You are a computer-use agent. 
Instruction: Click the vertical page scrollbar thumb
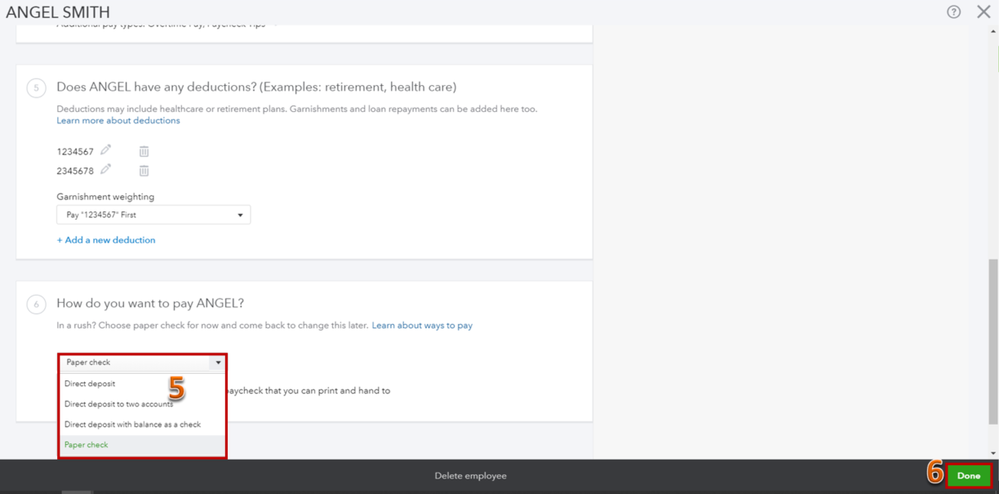coord(993,341)
